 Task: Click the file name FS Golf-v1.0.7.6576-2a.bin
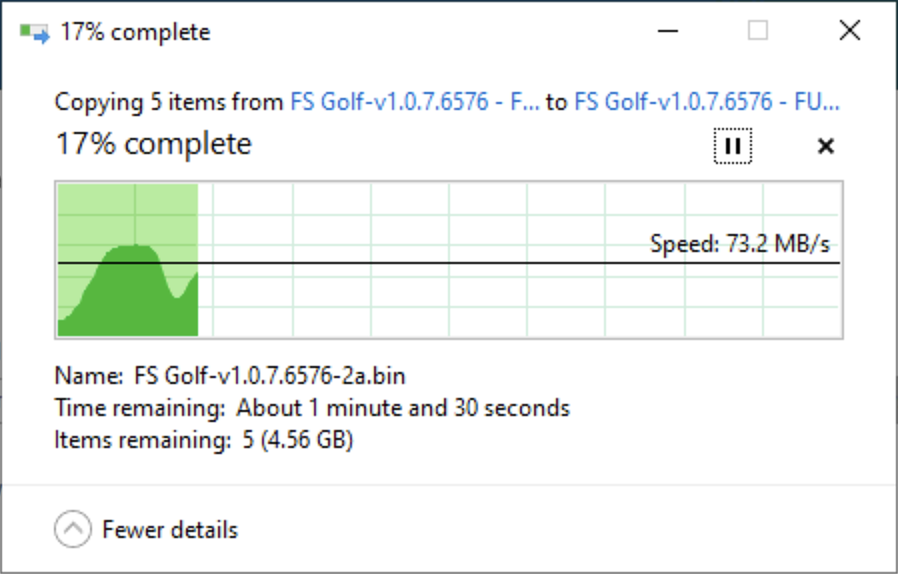(x=270, y=376)
